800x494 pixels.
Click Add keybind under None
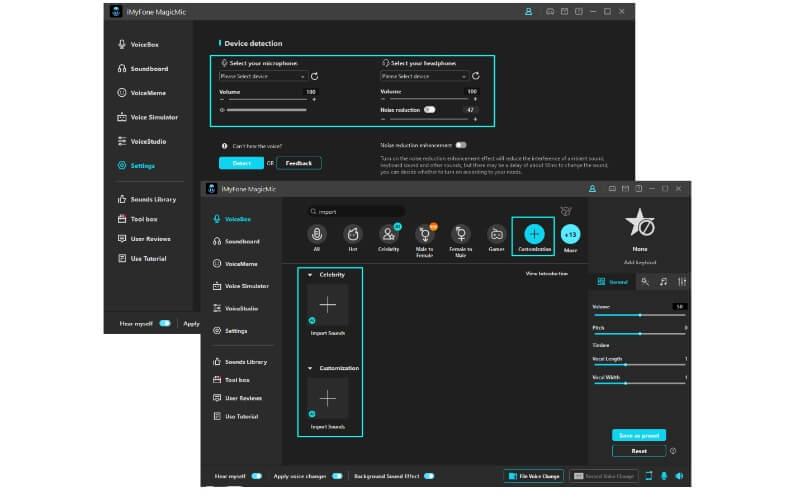coord(640,262)
